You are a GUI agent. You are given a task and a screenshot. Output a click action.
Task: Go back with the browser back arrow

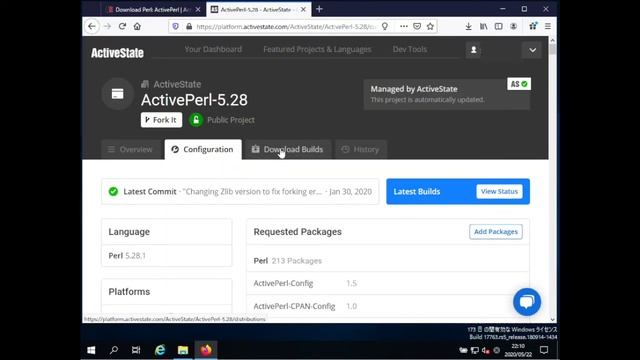coord(92,27)
